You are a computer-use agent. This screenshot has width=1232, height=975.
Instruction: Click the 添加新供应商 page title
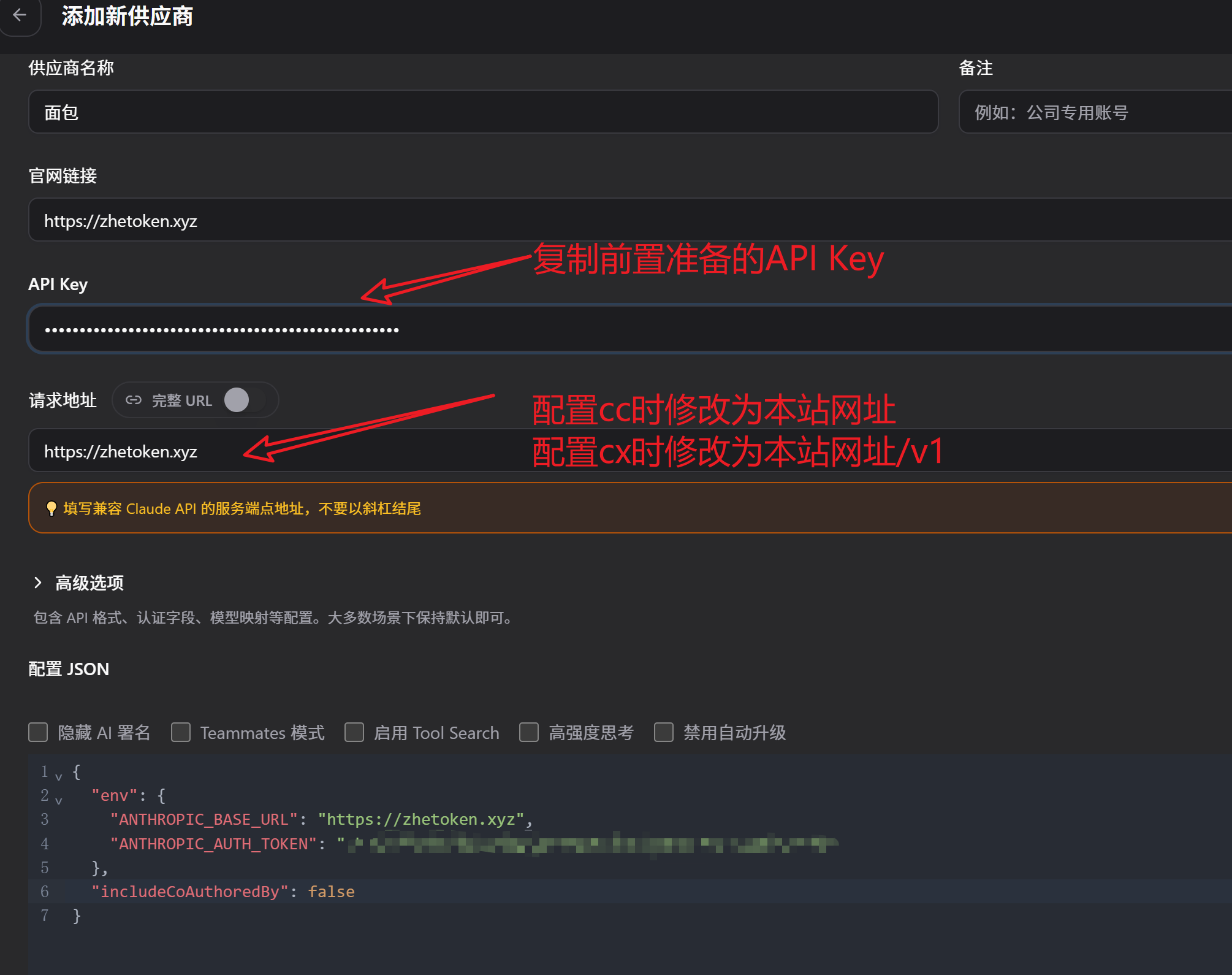tap(127, 16)
